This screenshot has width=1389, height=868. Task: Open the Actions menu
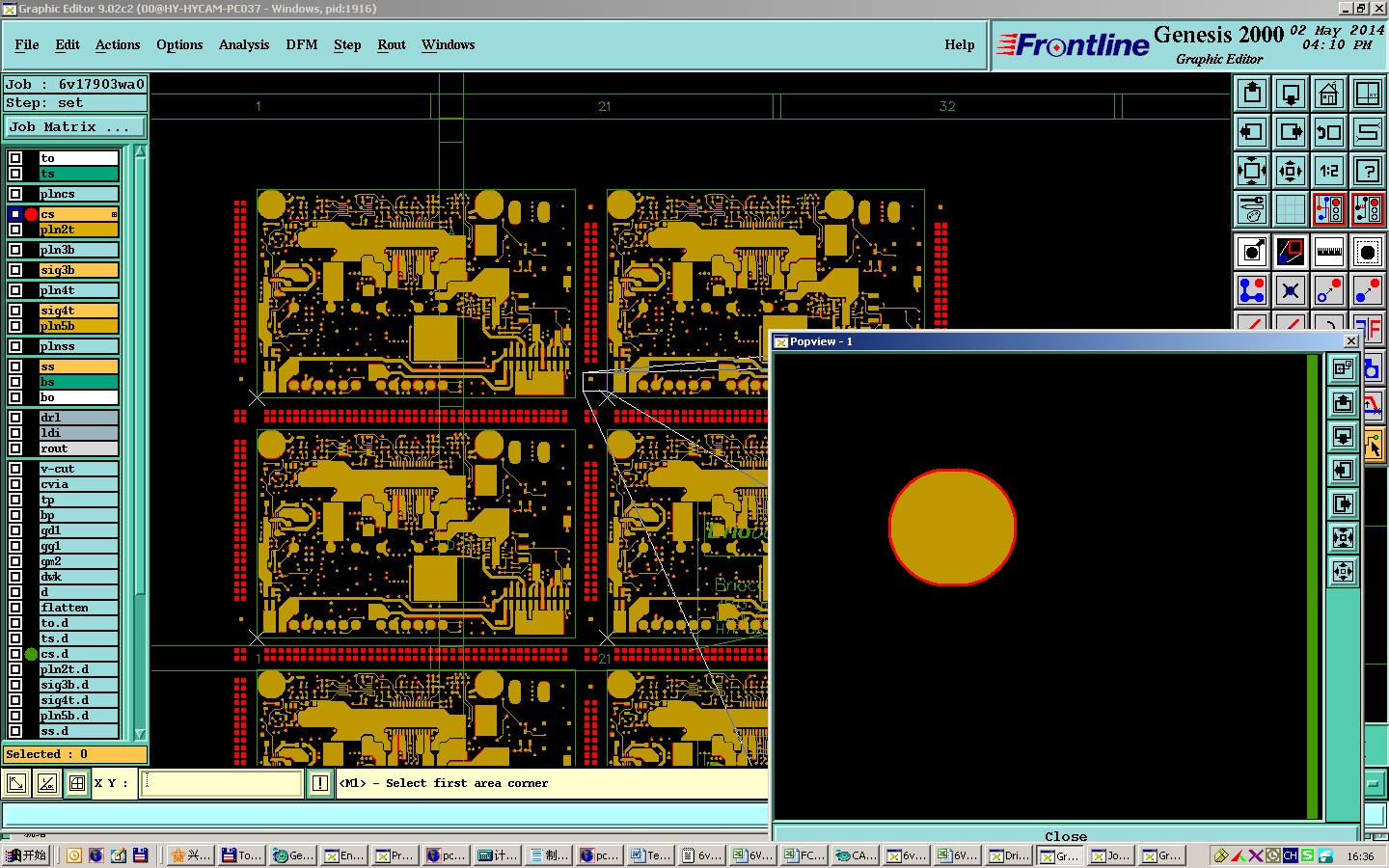[x=118, y=44]
